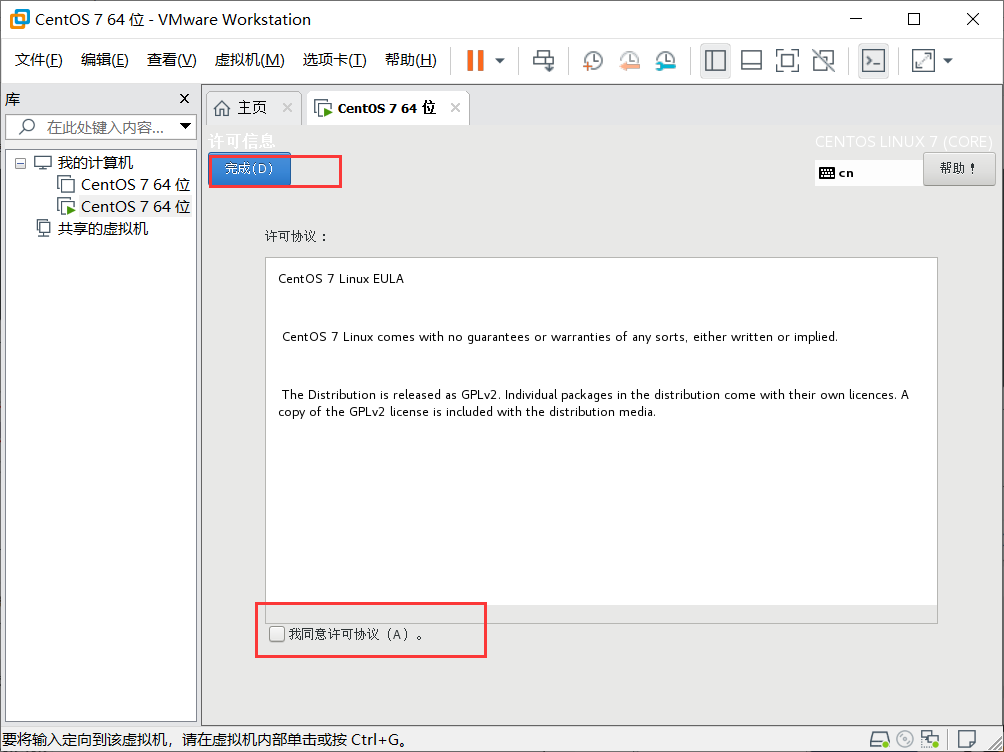Open the power options dropdown arrow

coord(500,61)
